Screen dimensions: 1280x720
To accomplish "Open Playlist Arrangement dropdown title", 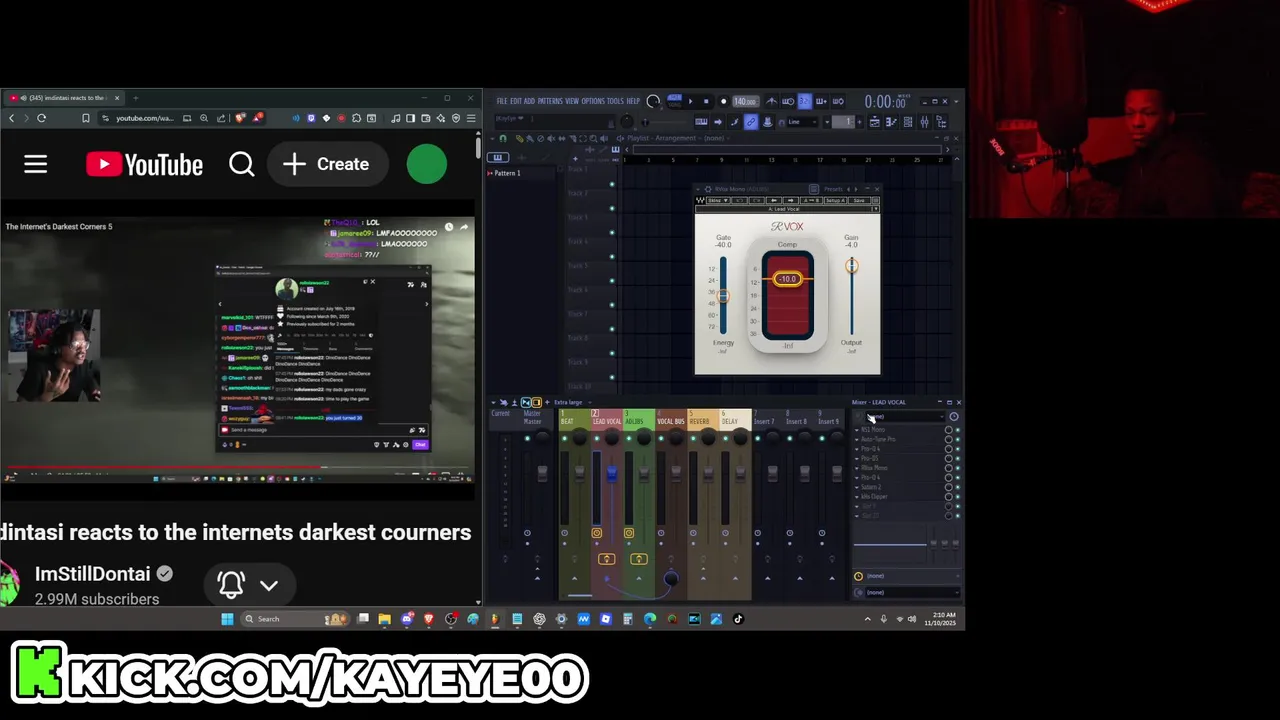I will pyautogui.click(x=677, y=138).
